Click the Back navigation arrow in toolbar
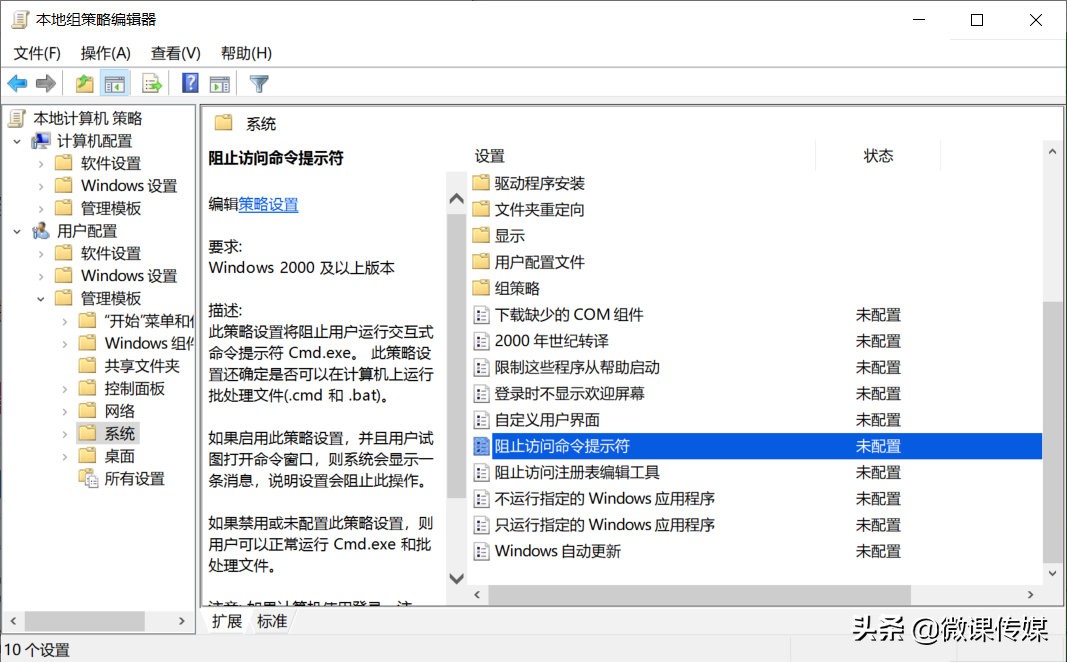 pos(17,83)
